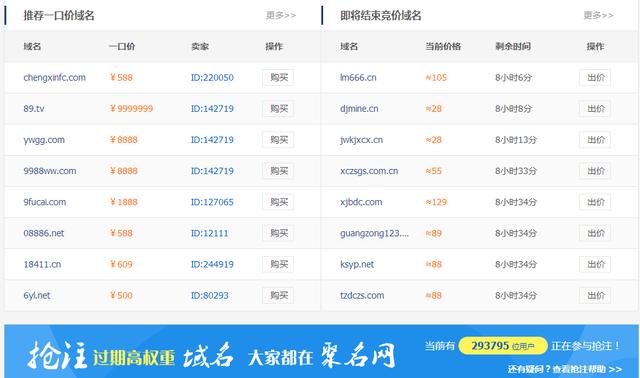Open the 18411.cn domain link

(42, 264)
